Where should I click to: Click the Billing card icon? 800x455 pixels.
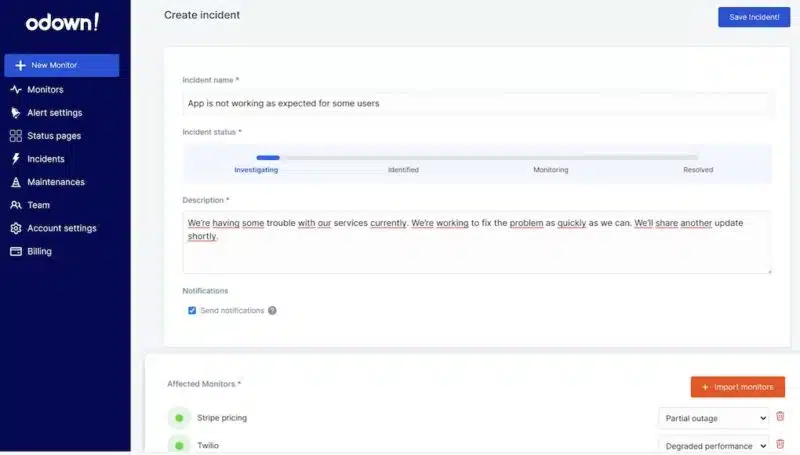(16, 252)
